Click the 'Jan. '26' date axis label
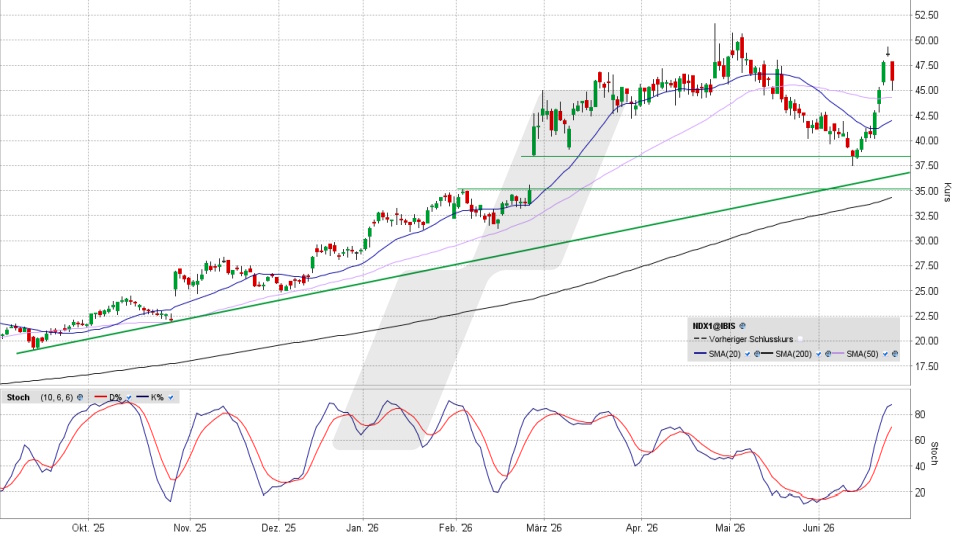 [x=362, y=528]
